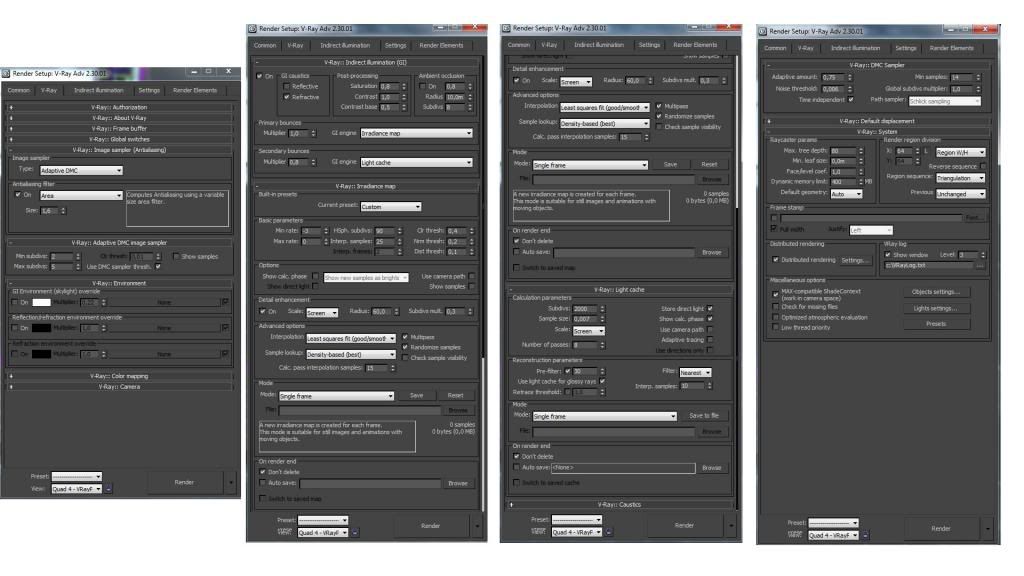Click the app icon in the rightmost window's title bar
This screenshot has width=1024, height=576.
tap(762, 31)
